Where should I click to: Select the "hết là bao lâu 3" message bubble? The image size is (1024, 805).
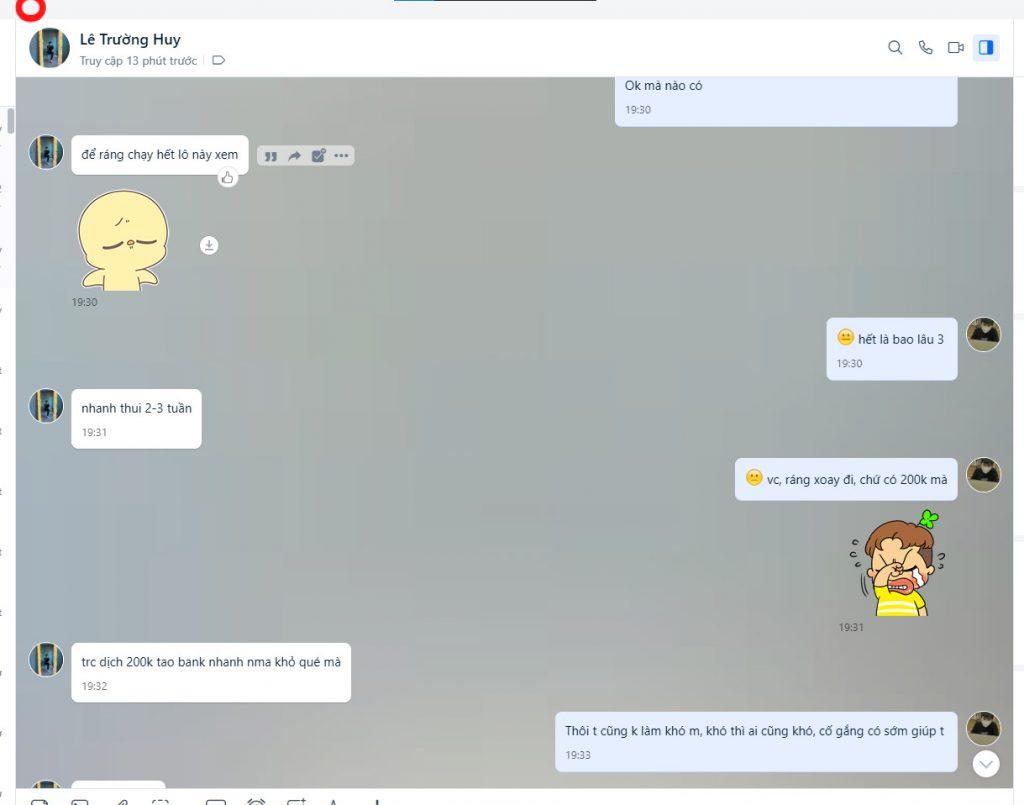[x=891, y=349]
